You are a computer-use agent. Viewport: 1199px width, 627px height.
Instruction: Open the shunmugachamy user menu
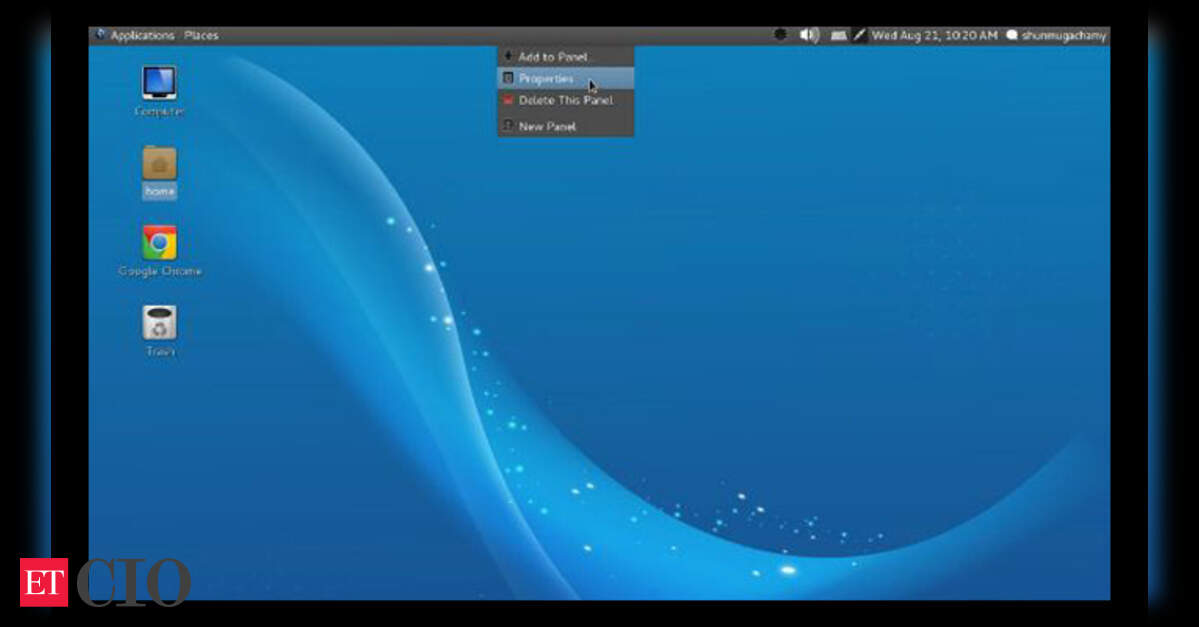point(1063,35)
